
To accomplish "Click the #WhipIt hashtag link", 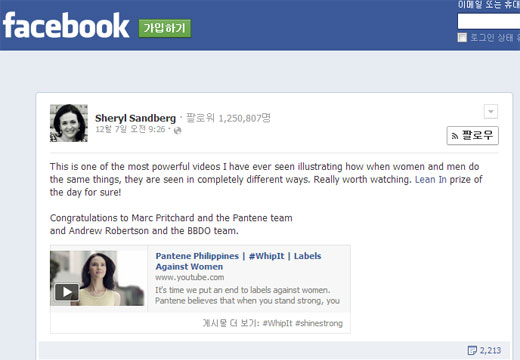I will pyautogui.click(x=277, y=323).
